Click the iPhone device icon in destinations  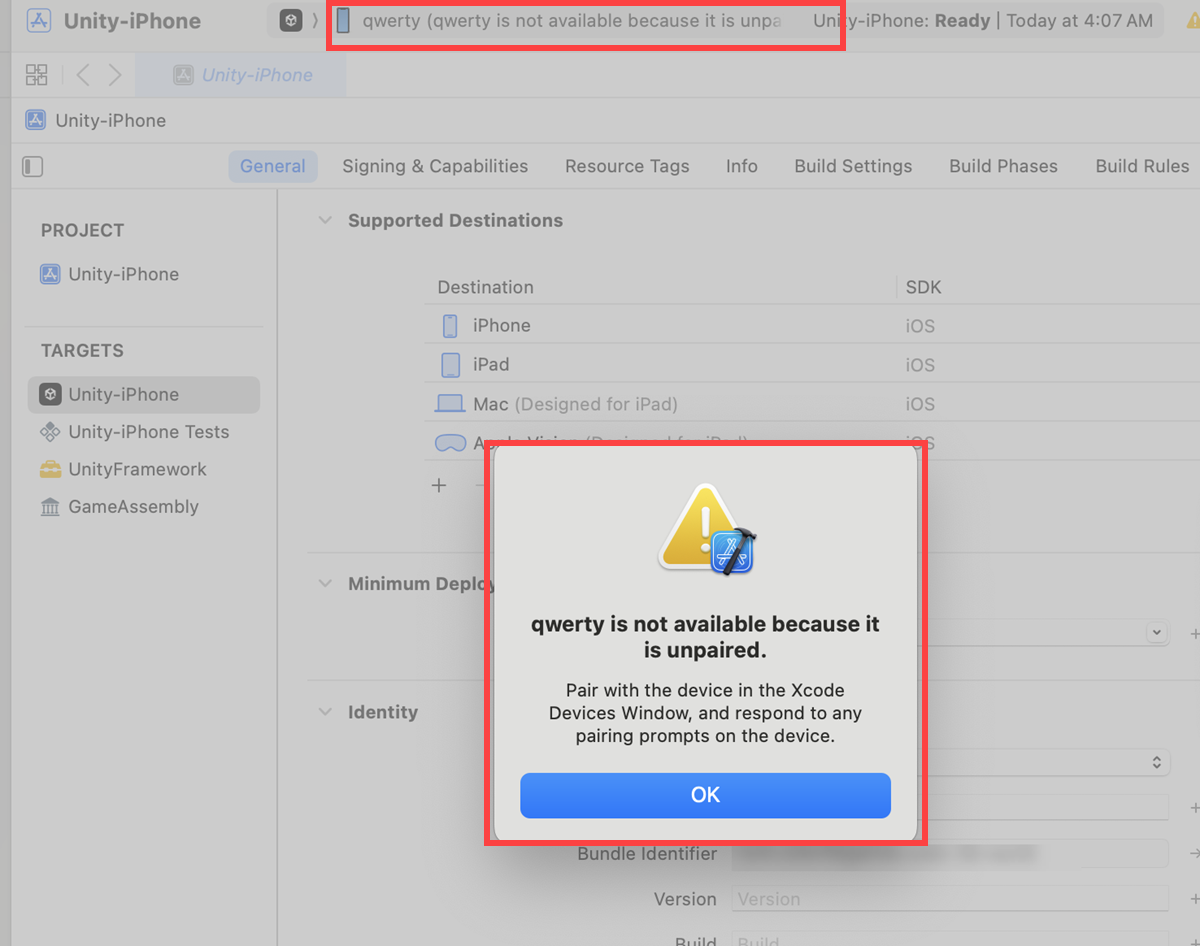450,326
